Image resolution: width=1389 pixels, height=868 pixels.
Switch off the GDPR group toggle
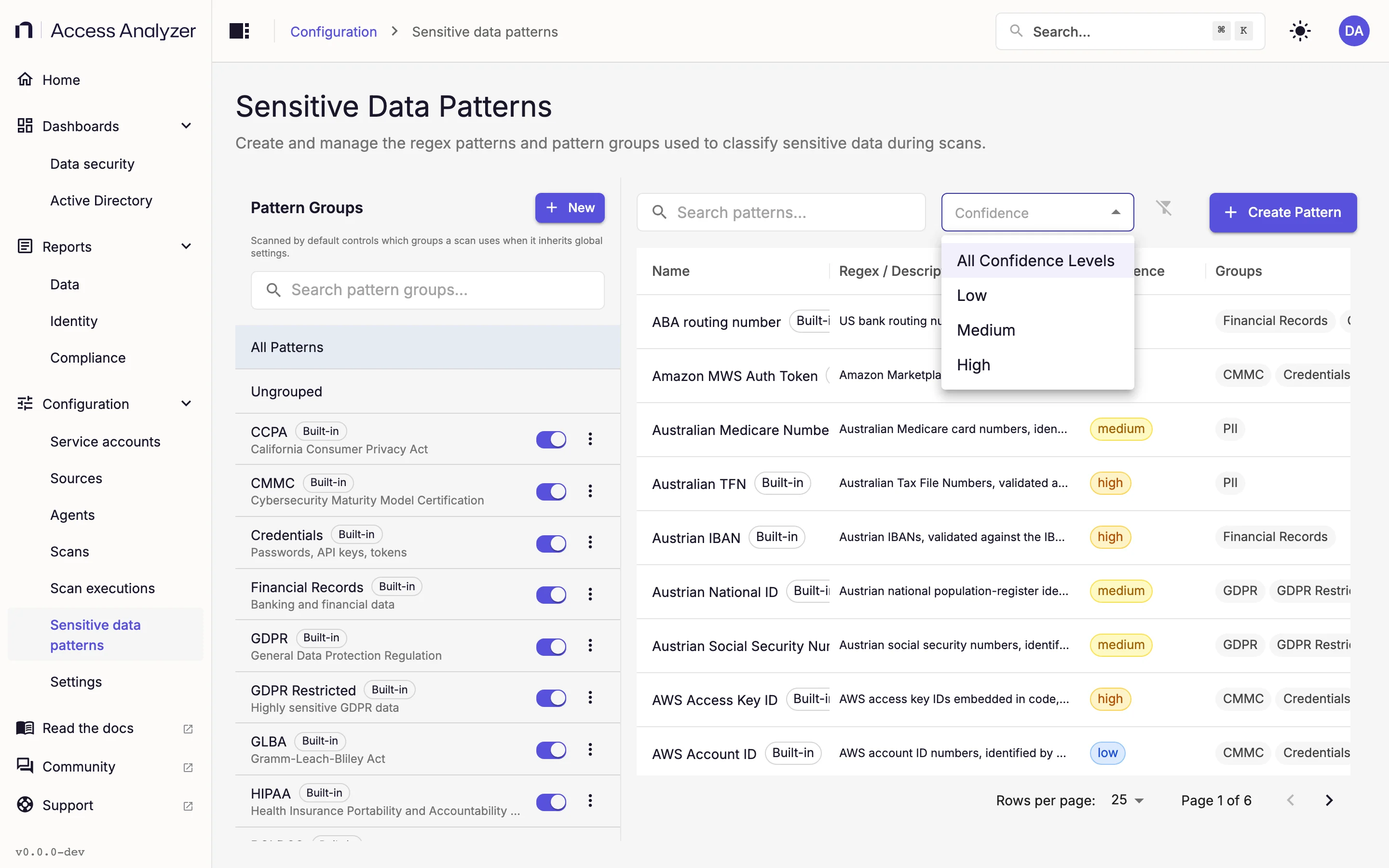coord(551,646)
